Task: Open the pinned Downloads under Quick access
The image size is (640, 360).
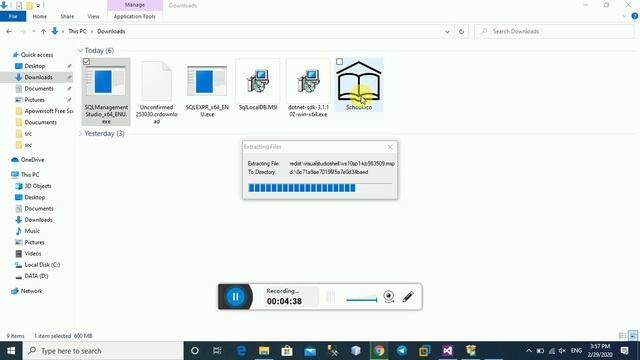Action: (x=38, y=77)
